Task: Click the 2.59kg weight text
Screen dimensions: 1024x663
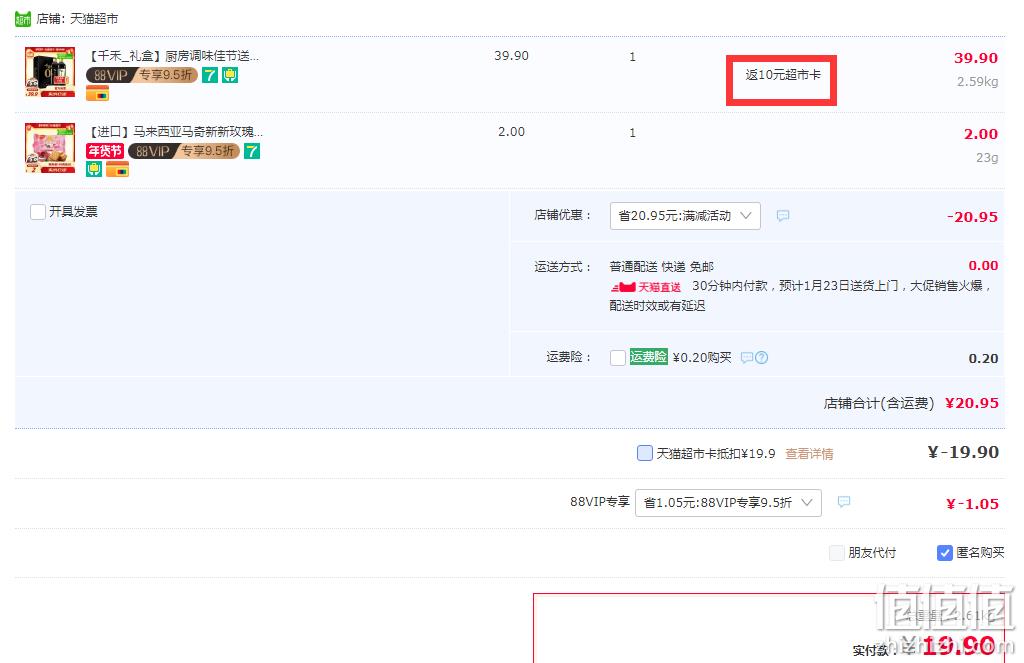Action: [978, 82]
